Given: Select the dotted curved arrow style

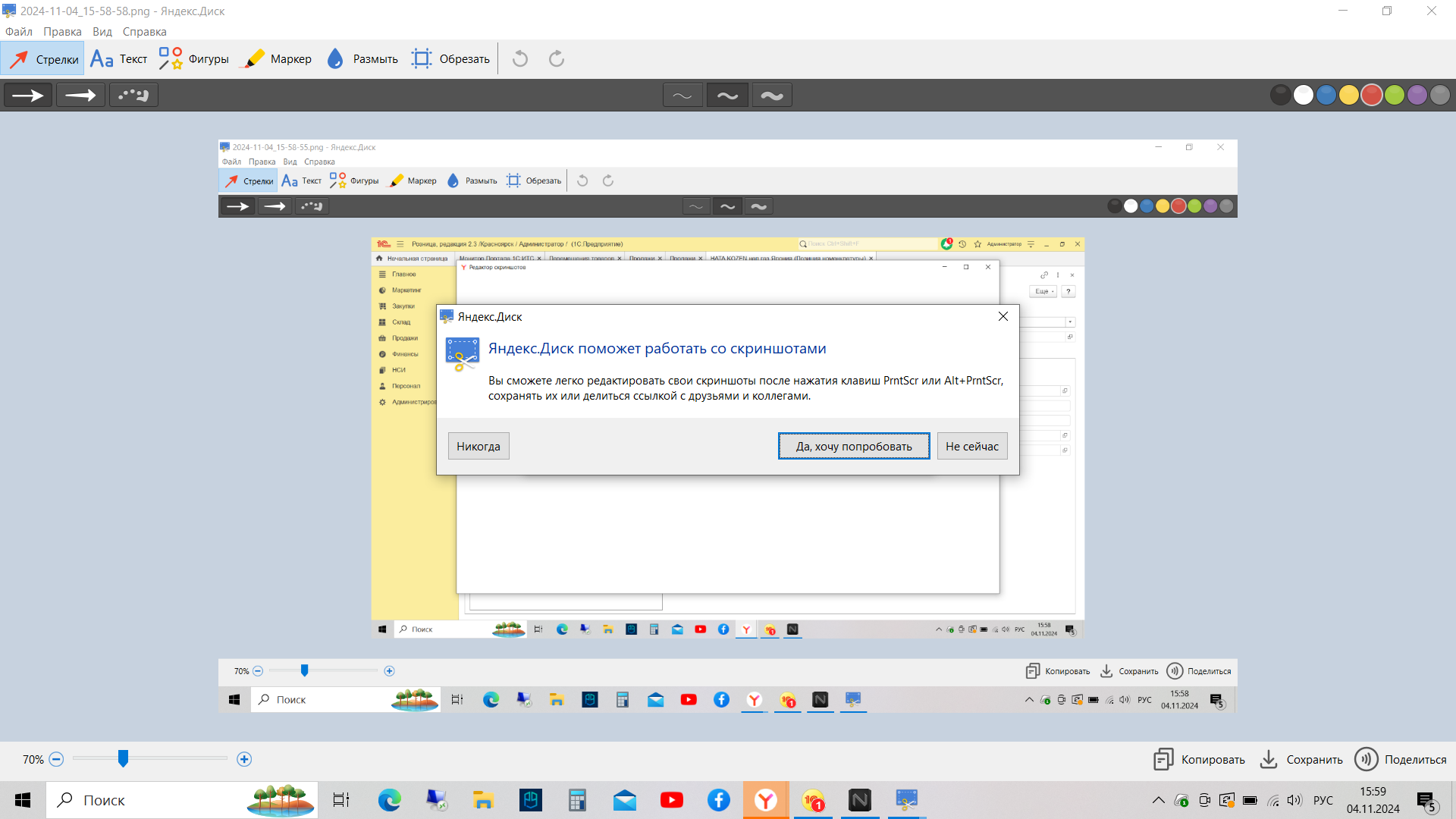Looking at the screenshot, I should [133, 96].
